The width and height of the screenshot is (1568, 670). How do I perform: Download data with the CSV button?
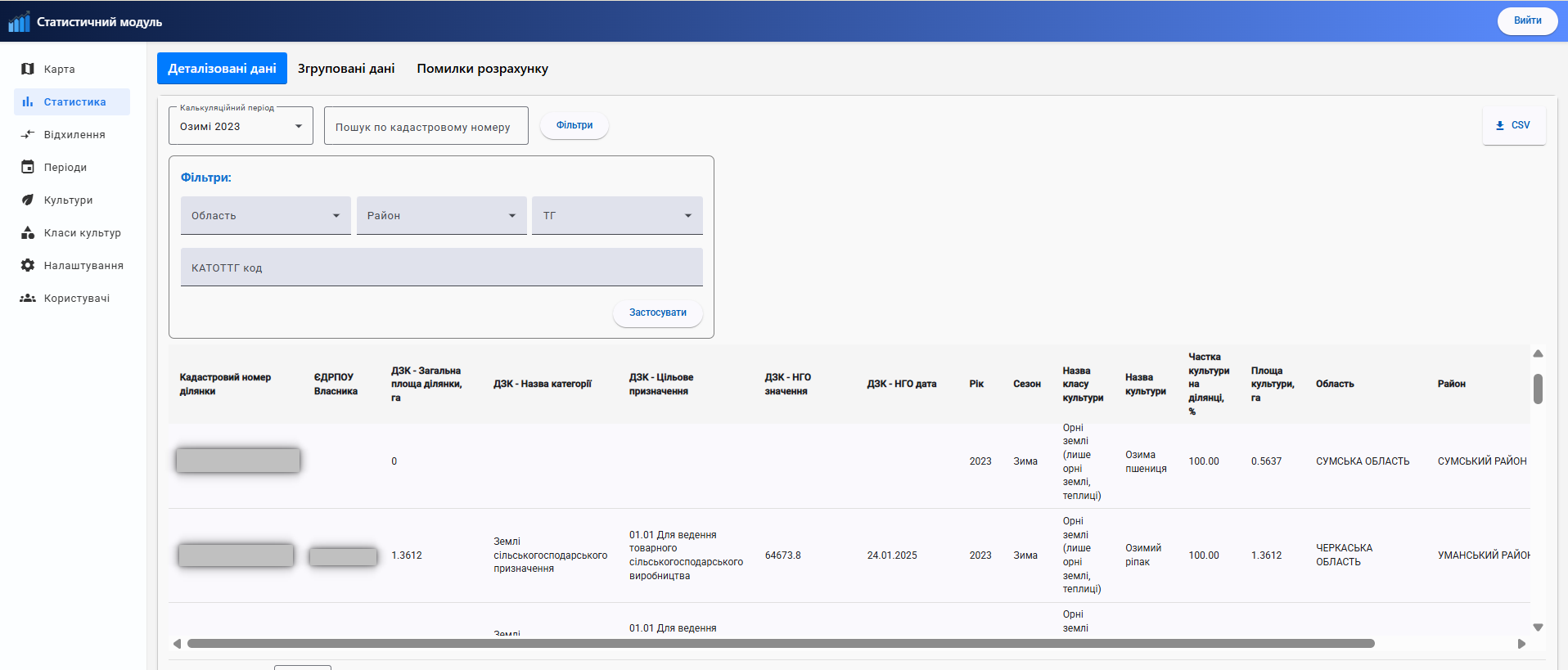[x=1513, y=125]
